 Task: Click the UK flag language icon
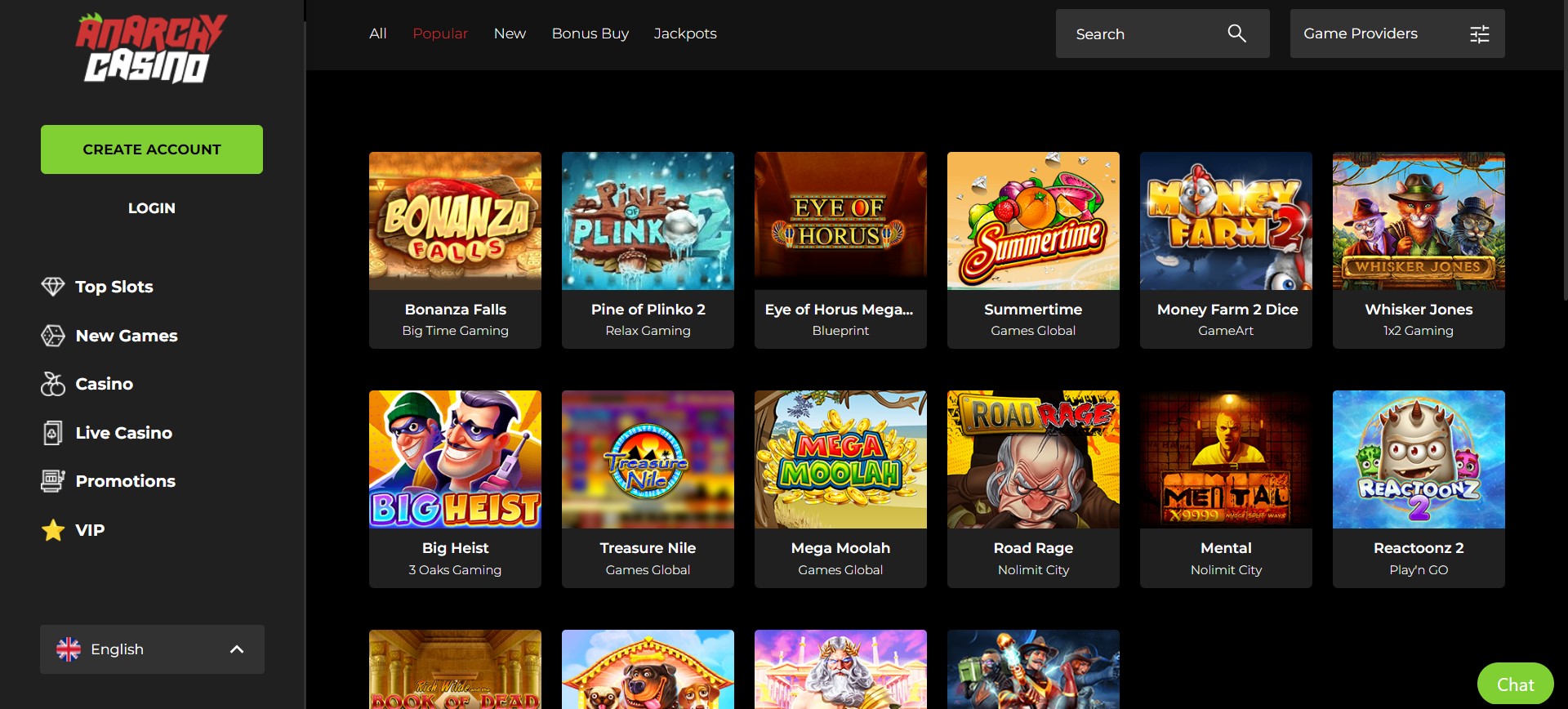point(69,649)
